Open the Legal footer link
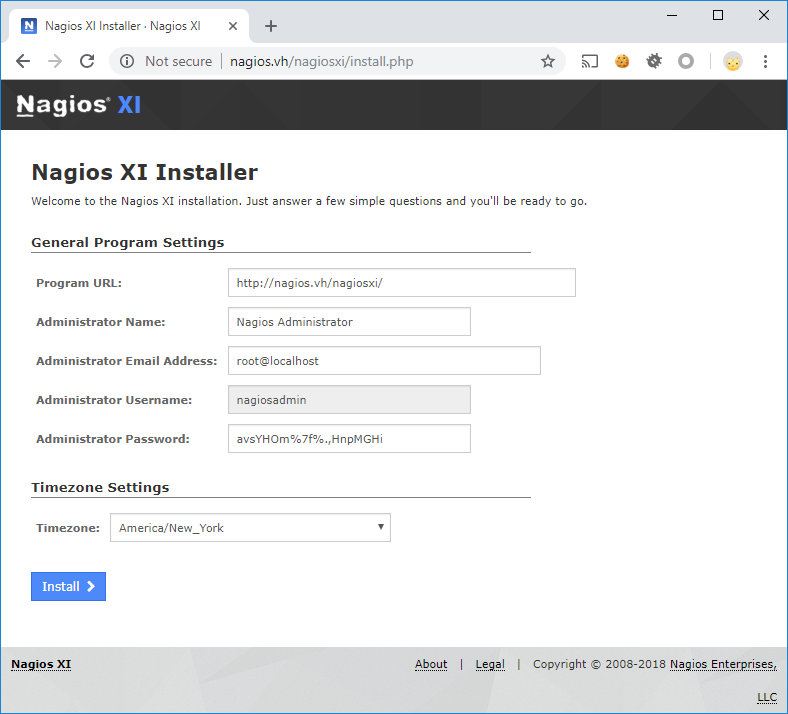Viewport: 788px width, 714px height. click(x=490, y=664)
